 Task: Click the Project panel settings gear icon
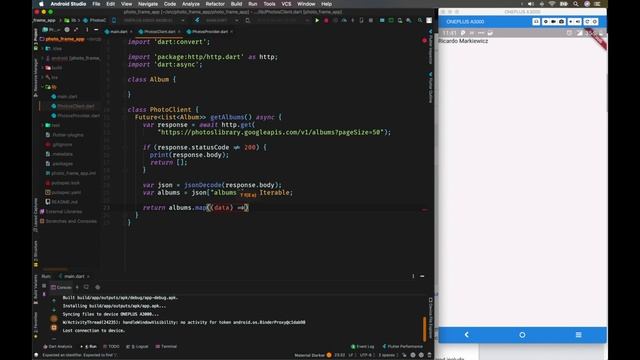(x=67, y=30)
